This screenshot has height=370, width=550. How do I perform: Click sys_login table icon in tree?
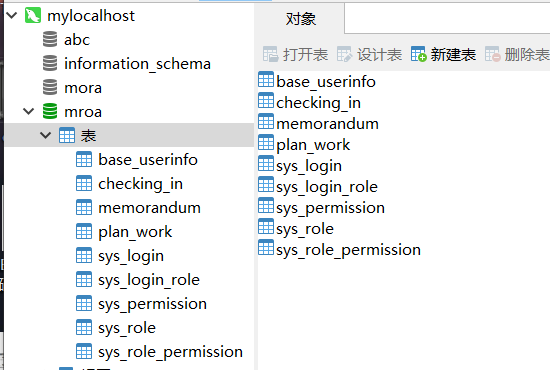pyautogui.click(x=84, y=255)
